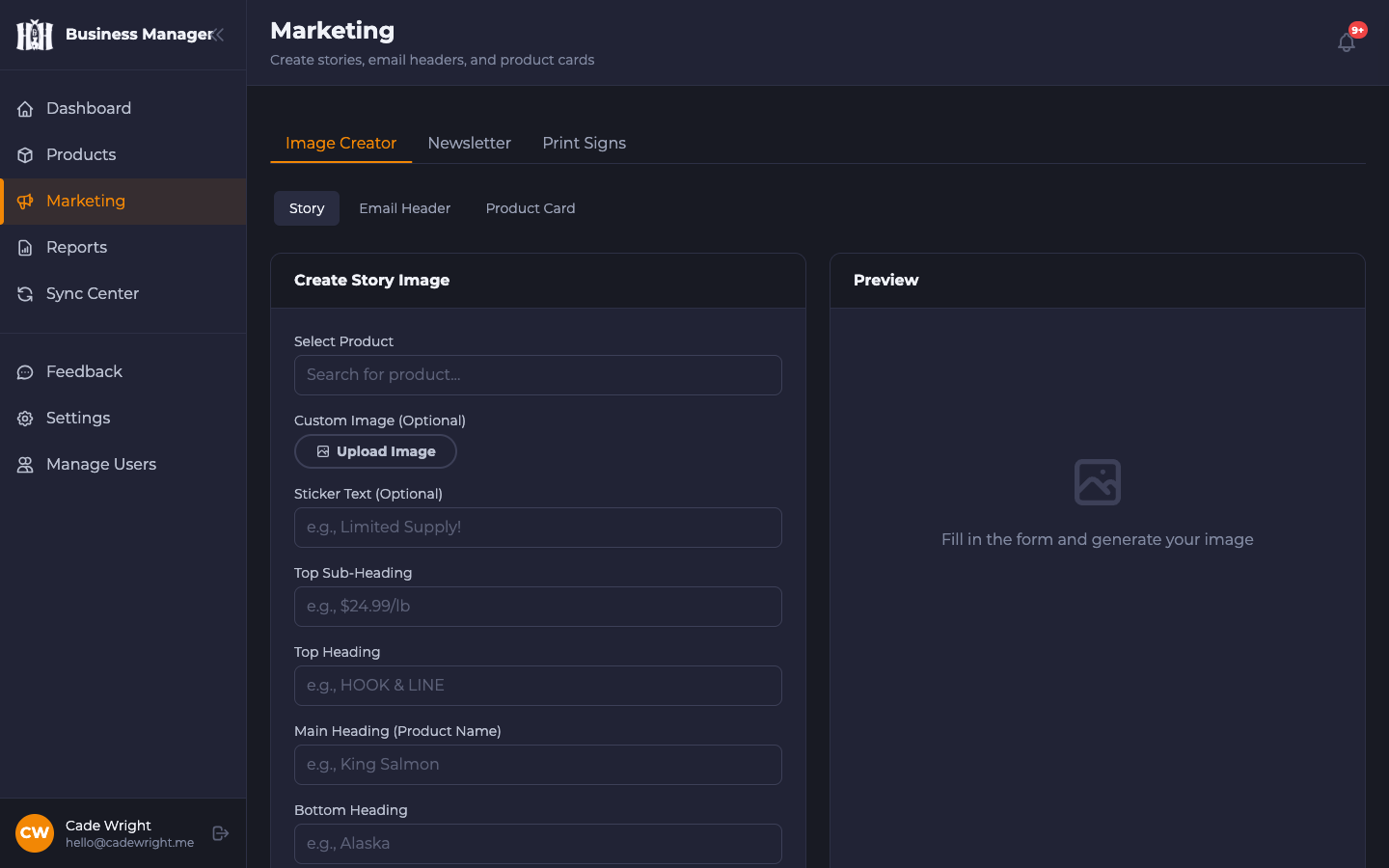Focus the Search for product field
Image resolution: width=1389 pixels, height=868 pixels.
tap(538, 375)
